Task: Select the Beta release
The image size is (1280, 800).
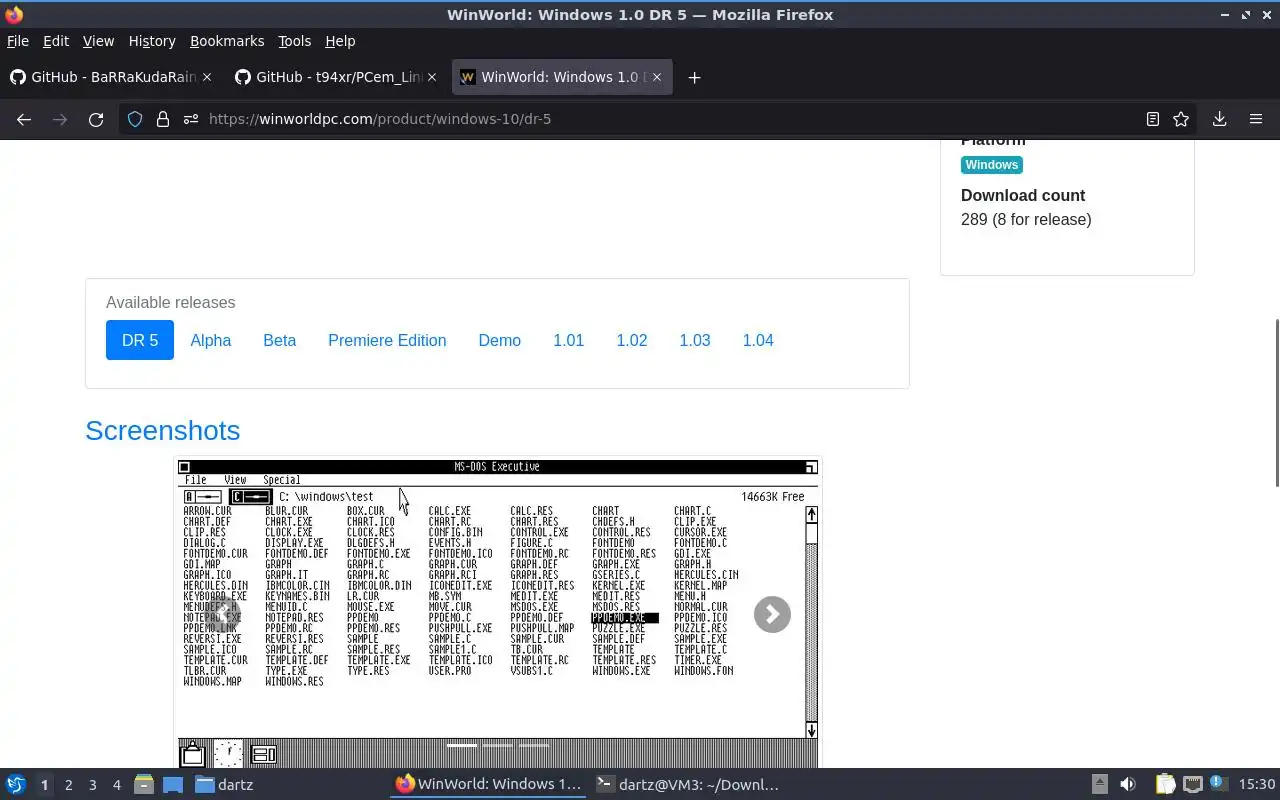Action: [x=280, y=340]
